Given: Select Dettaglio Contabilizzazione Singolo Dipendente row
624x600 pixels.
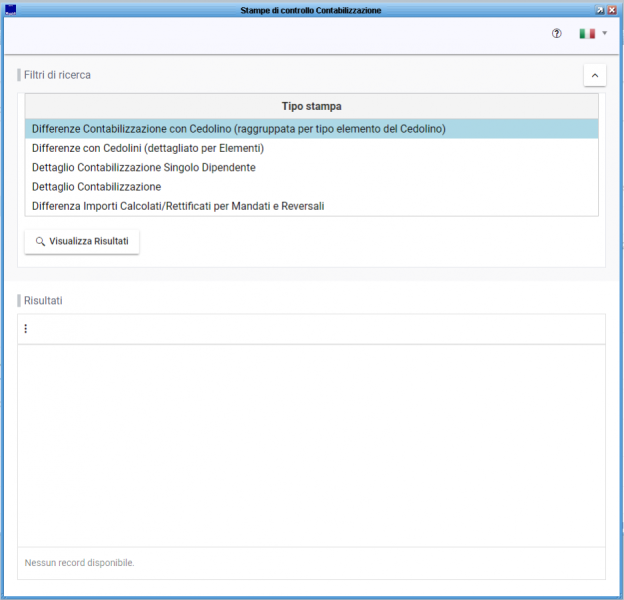Looking at the screenshot, I should [312, 168].
